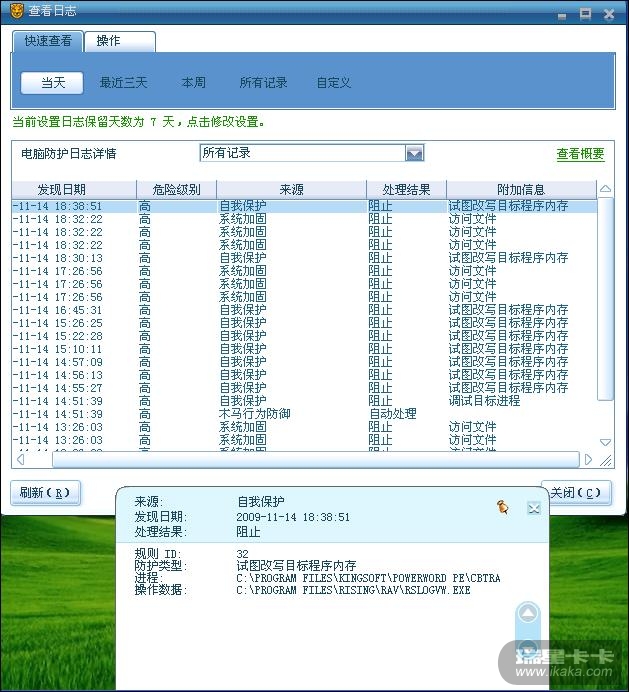629x692 pixels.
Task: Select the log row at 15:10:11
Action: click(305, 349)
